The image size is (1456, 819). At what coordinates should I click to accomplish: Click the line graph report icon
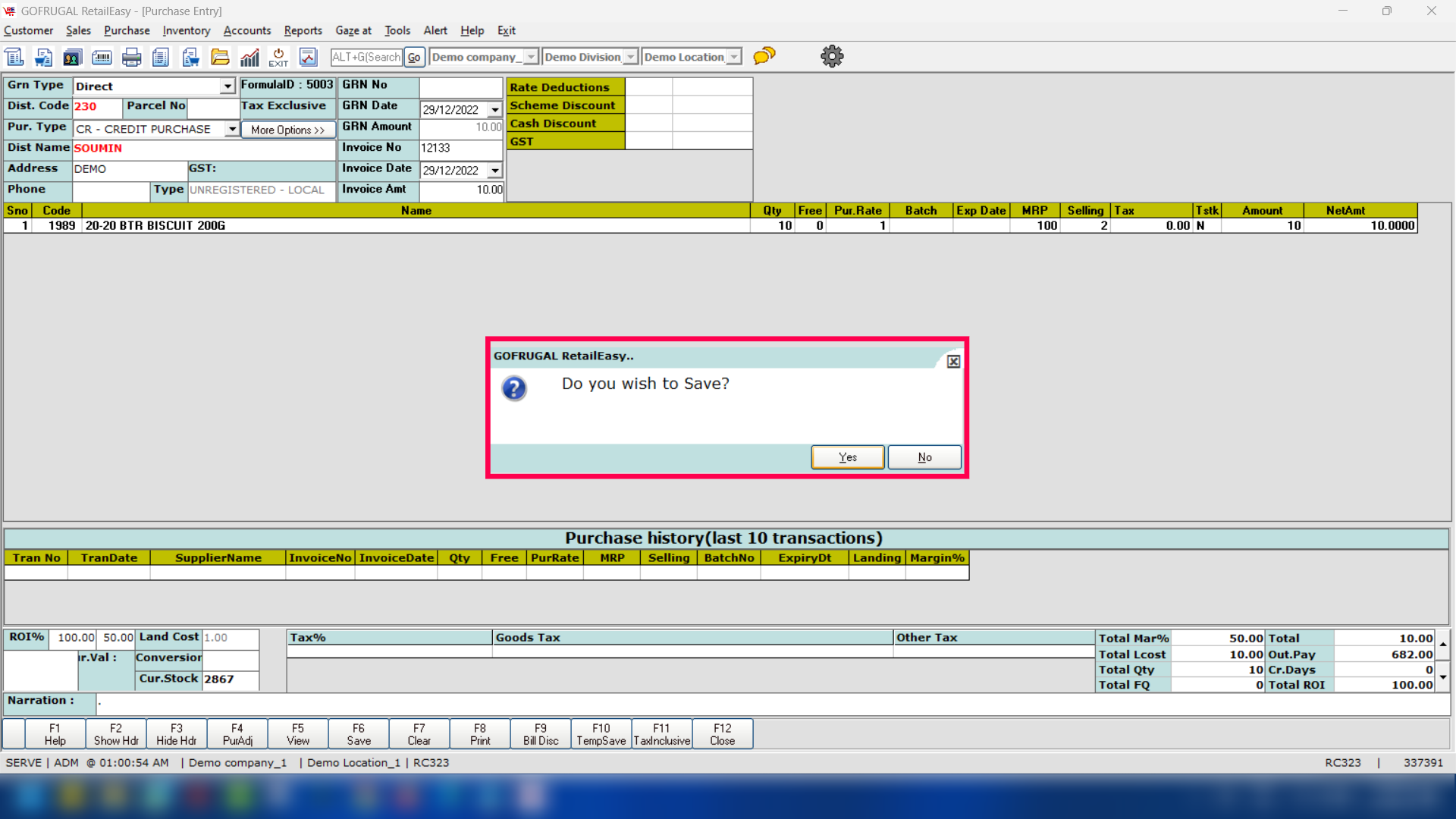pos(308,57)
